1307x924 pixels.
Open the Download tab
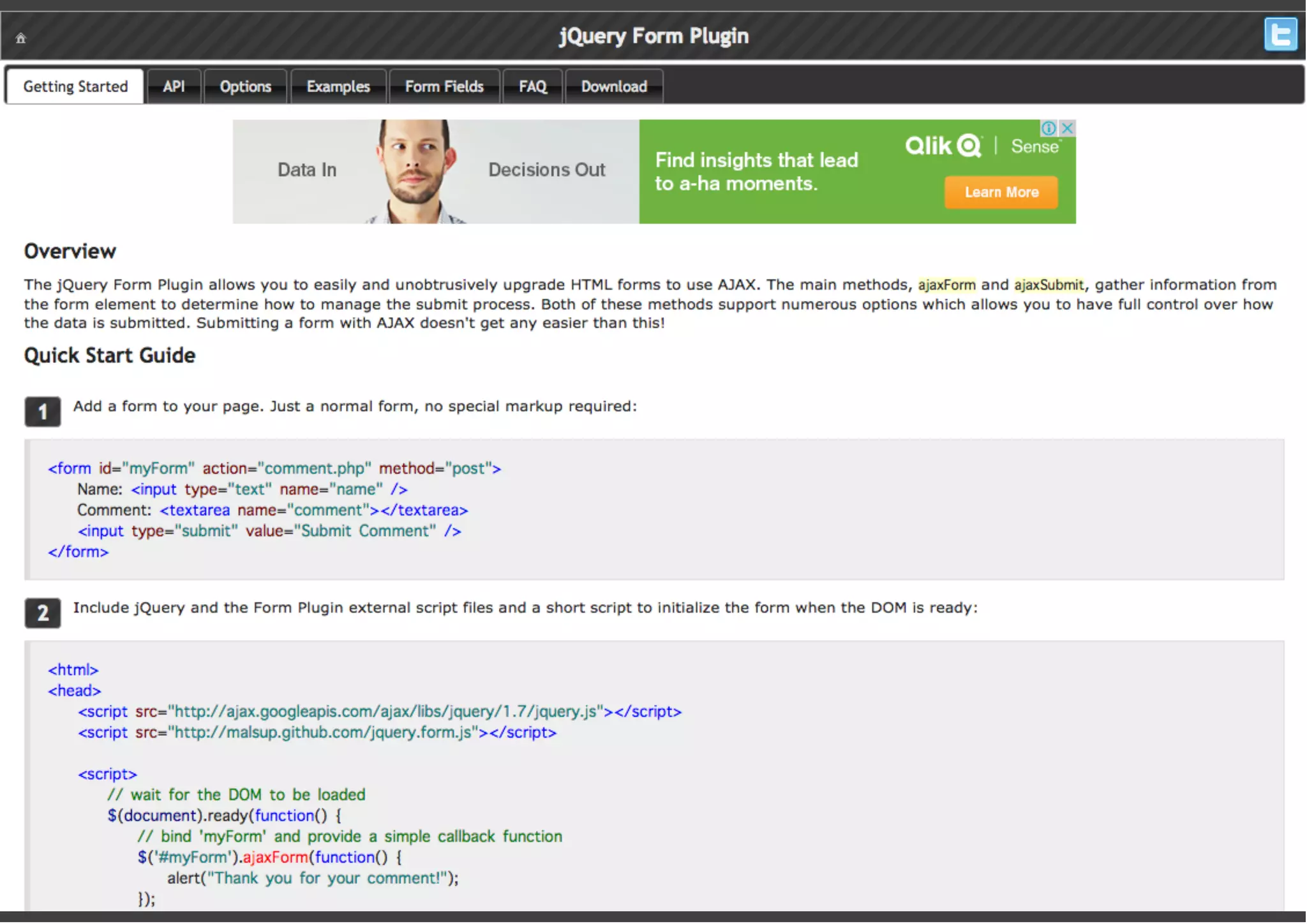614,87
